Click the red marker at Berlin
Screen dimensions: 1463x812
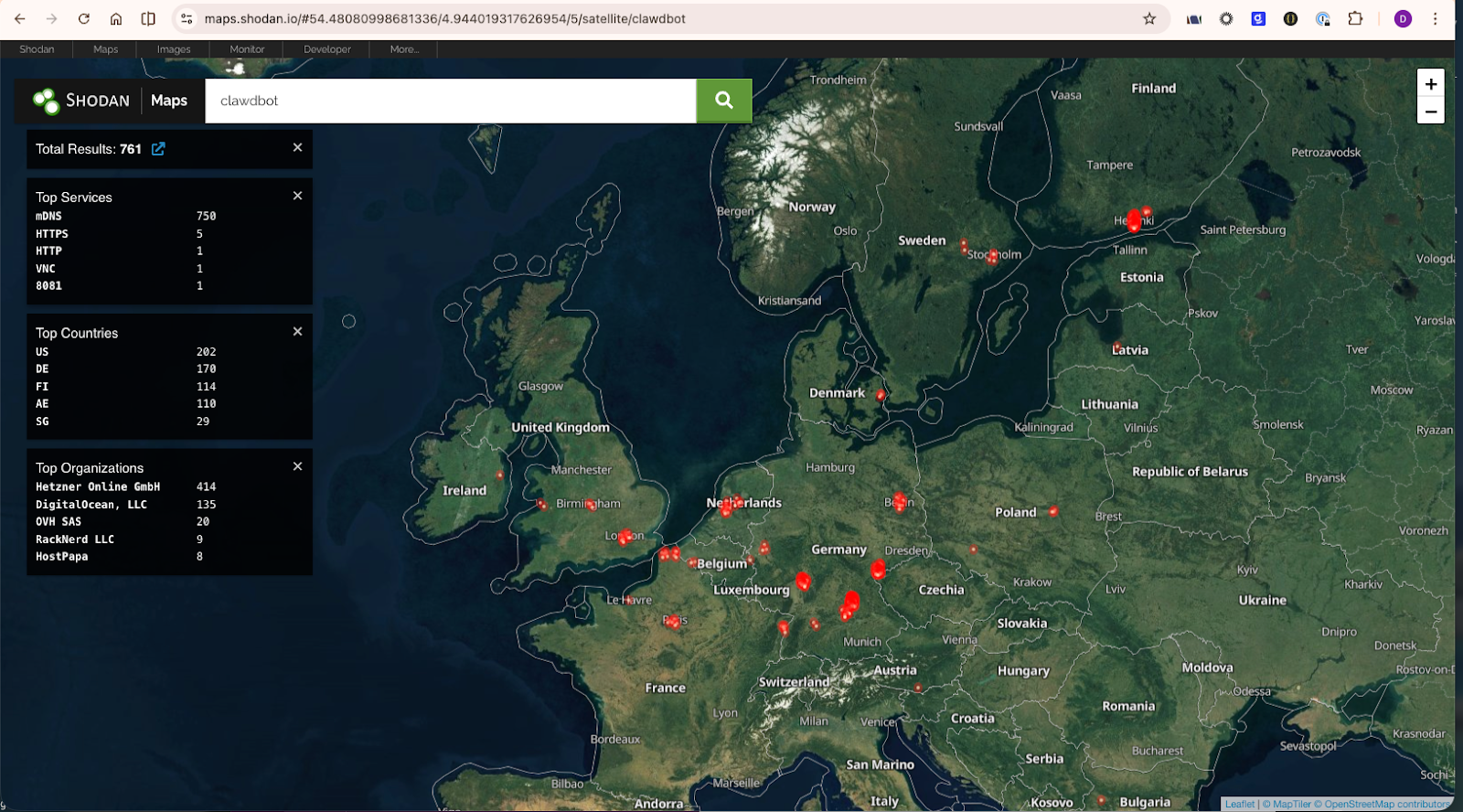pos(900,501)
